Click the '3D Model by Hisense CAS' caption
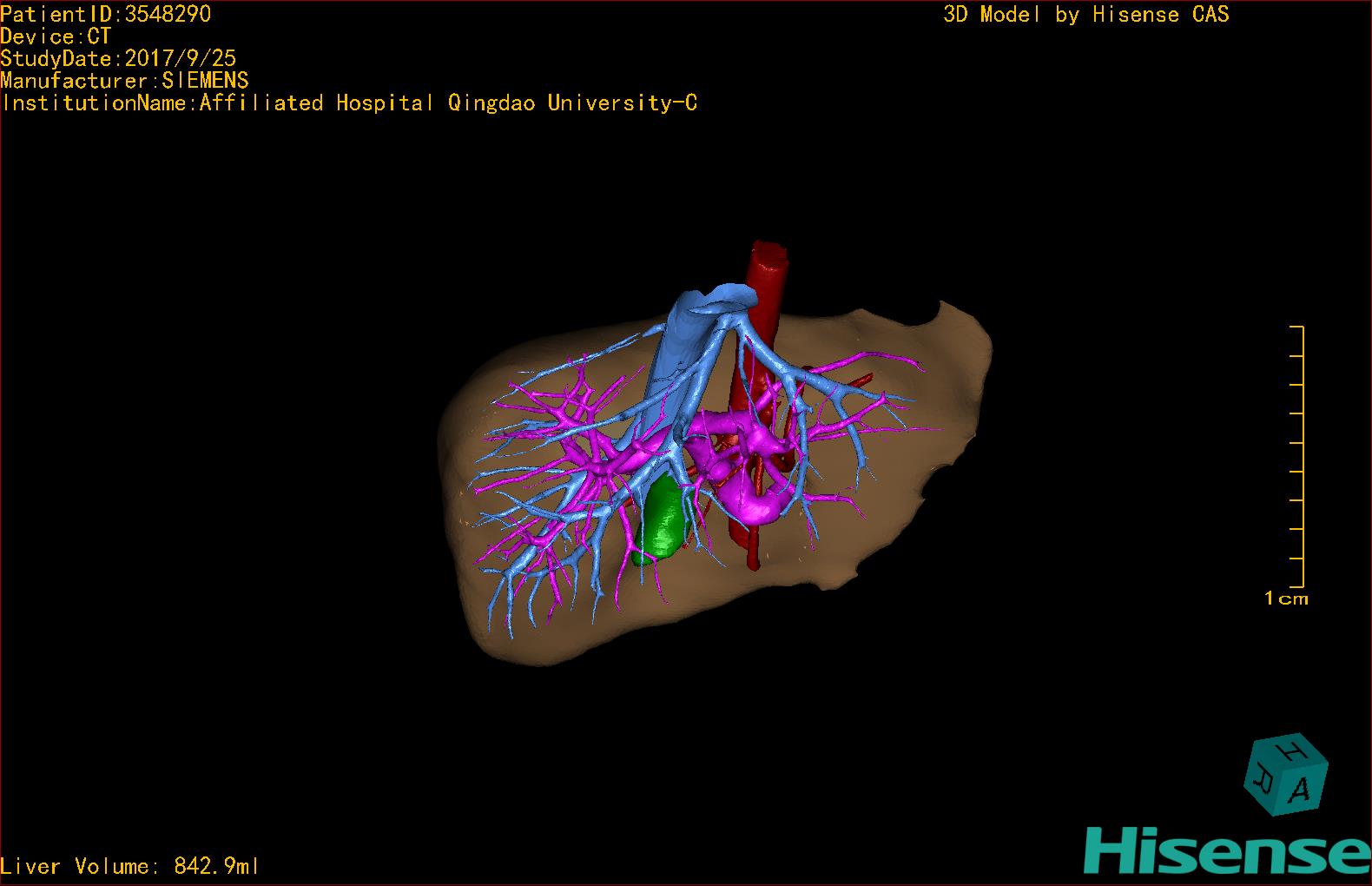The width and height of the screenshot is (1372, 886). [x=1086, y=14]
